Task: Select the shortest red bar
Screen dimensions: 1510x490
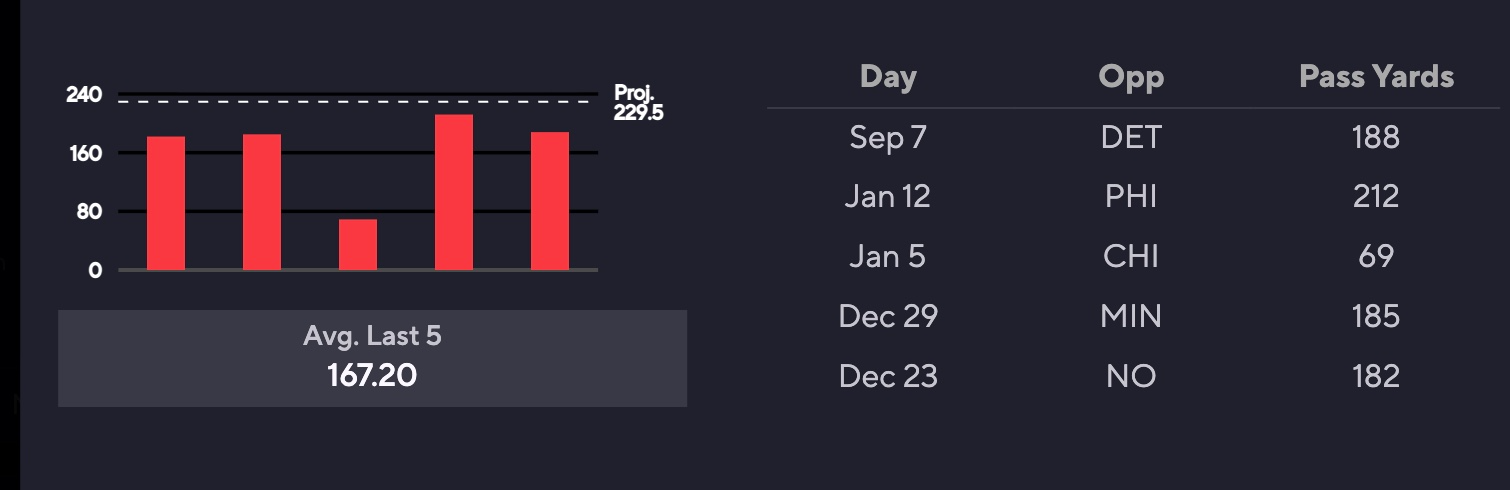Action: [x=358, y=244]
